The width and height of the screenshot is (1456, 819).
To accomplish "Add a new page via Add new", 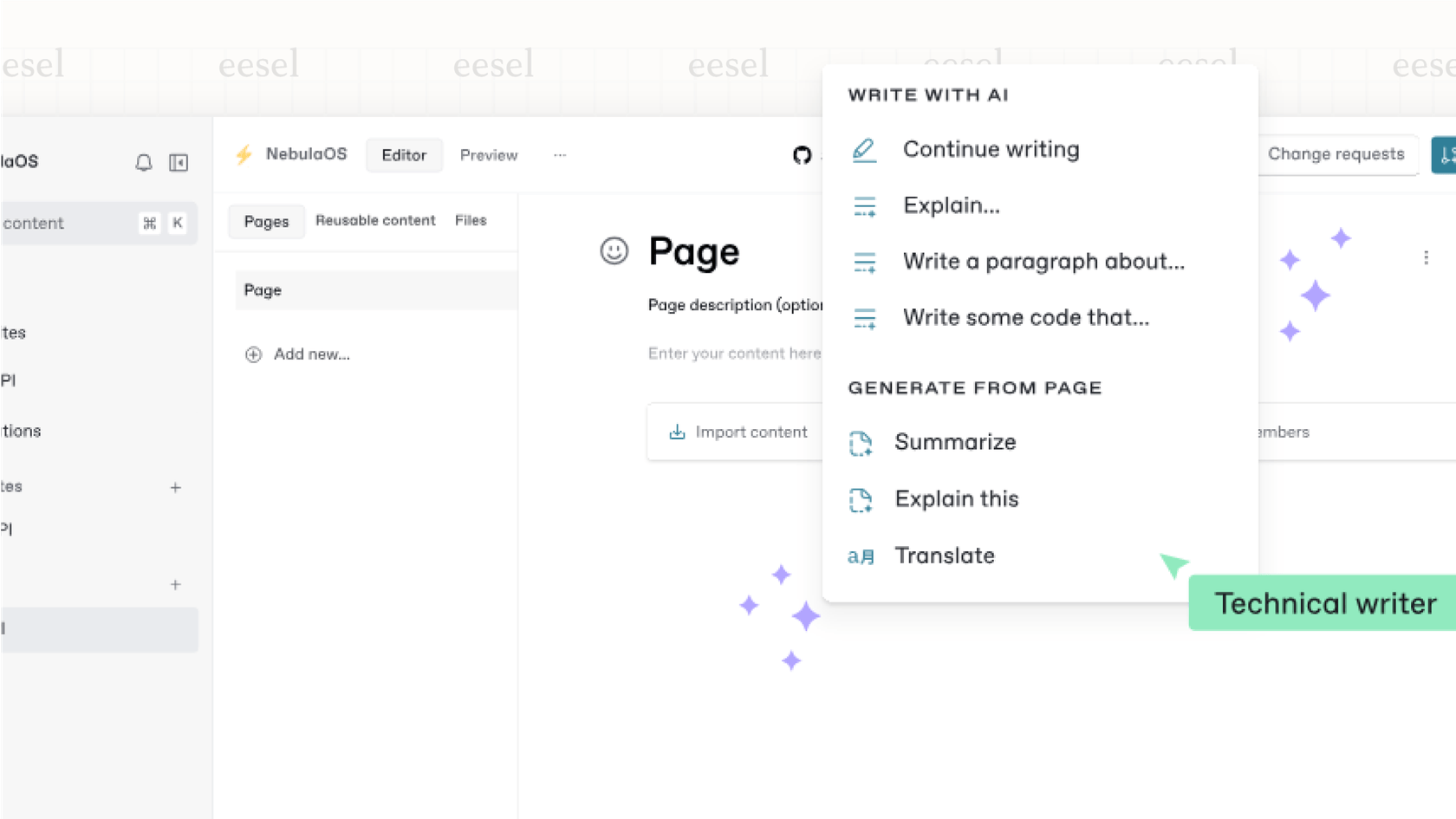I will pyautogui.click(x=298, y=354).
